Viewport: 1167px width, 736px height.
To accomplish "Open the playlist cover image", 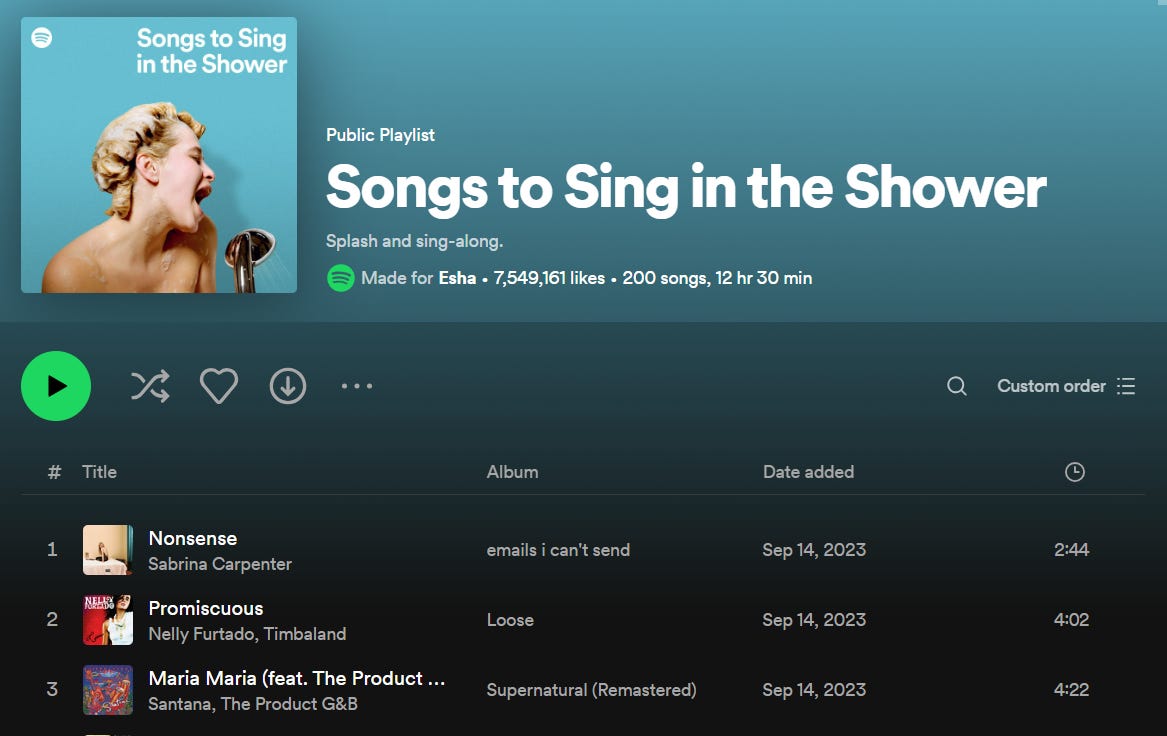I will 158,155.
